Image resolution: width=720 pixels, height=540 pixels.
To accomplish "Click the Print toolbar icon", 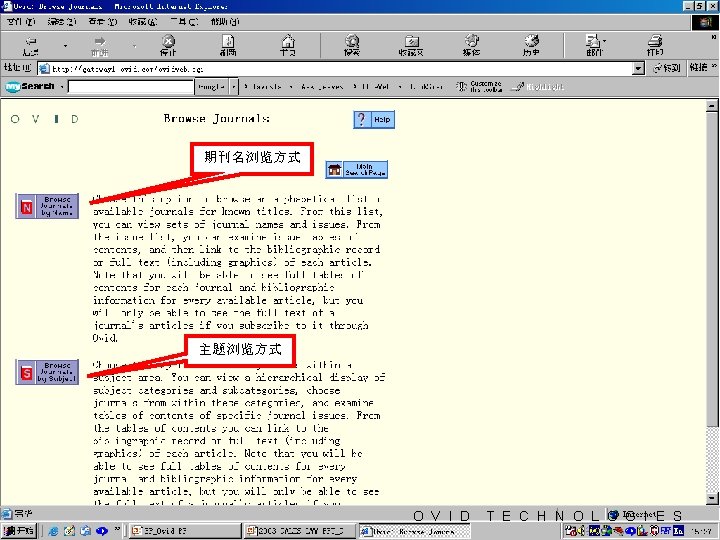I will coord(655,41).
